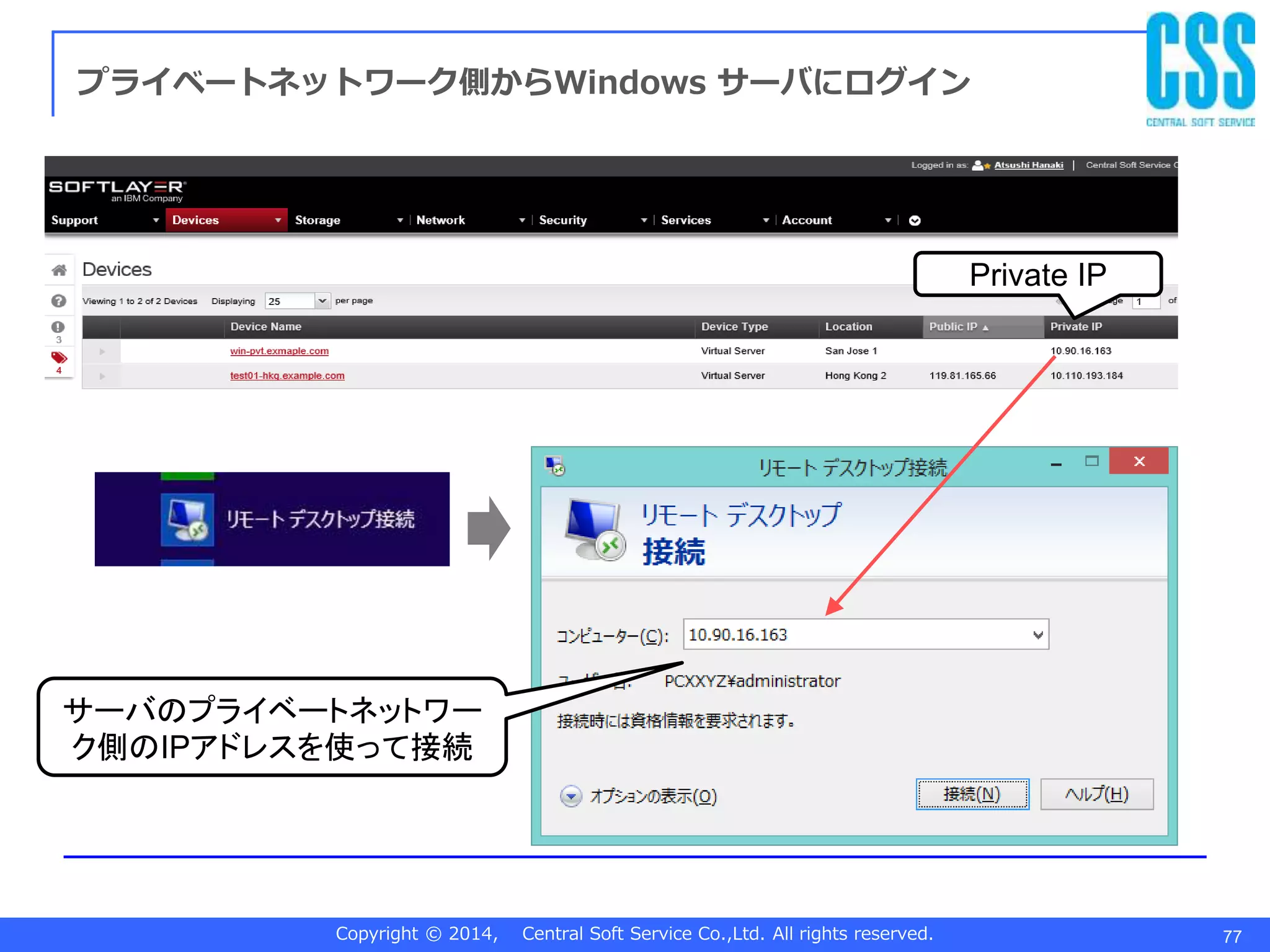Expand the win-pvt.exmaple.com row
Viewport: 1270px width, 952px height.
tap(102, 351)
